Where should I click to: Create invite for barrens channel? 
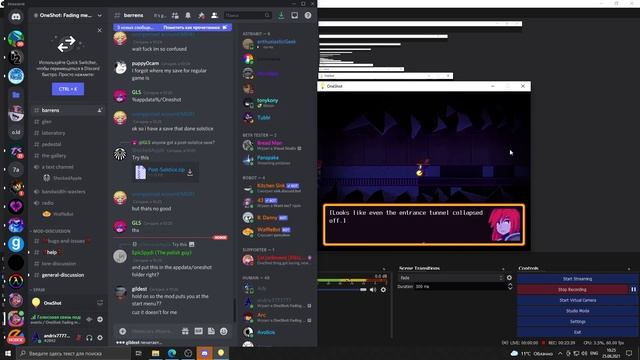click(100, 110)
